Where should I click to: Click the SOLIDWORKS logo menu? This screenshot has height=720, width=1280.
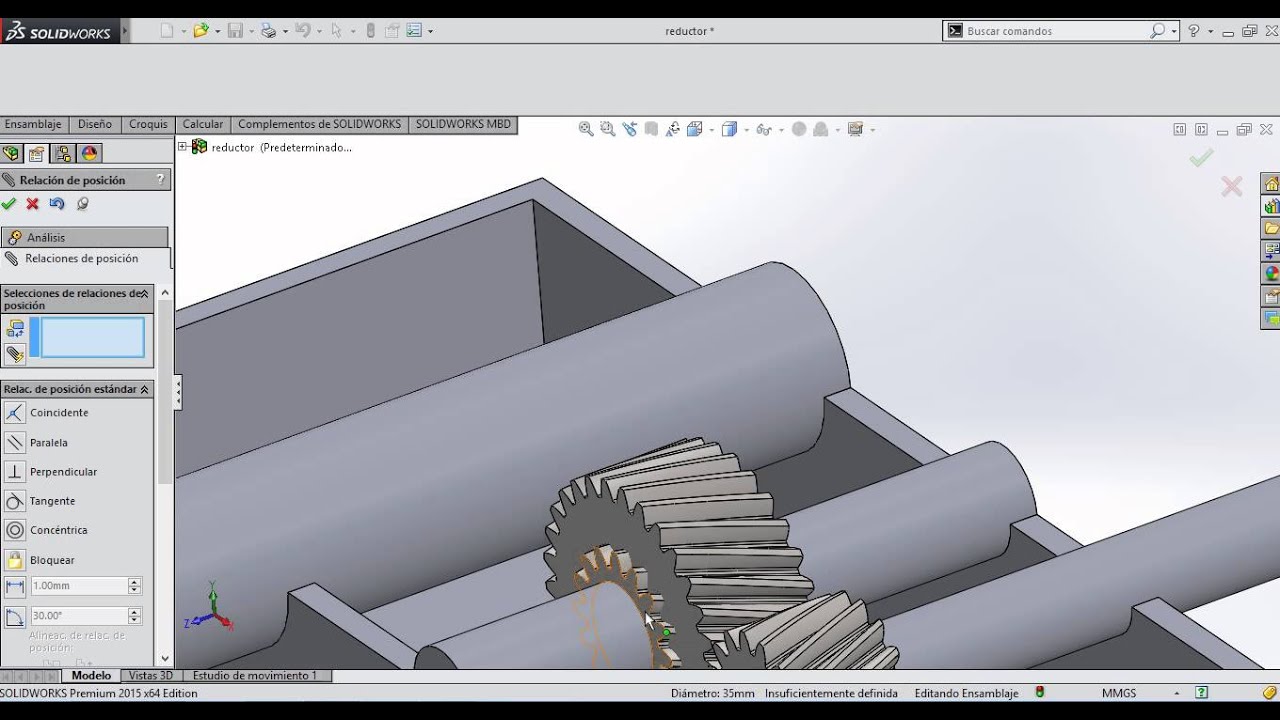(x=59, y=32)
